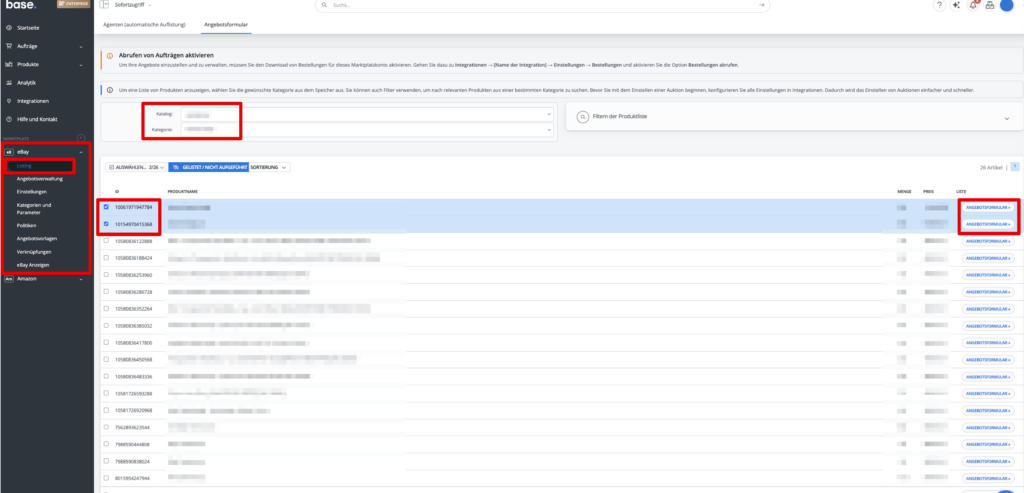This screenshot has height=493, width=1024.
Task: Switch to Agenten (automatische Auflistung) tab
Action: [x=145, y=24]
